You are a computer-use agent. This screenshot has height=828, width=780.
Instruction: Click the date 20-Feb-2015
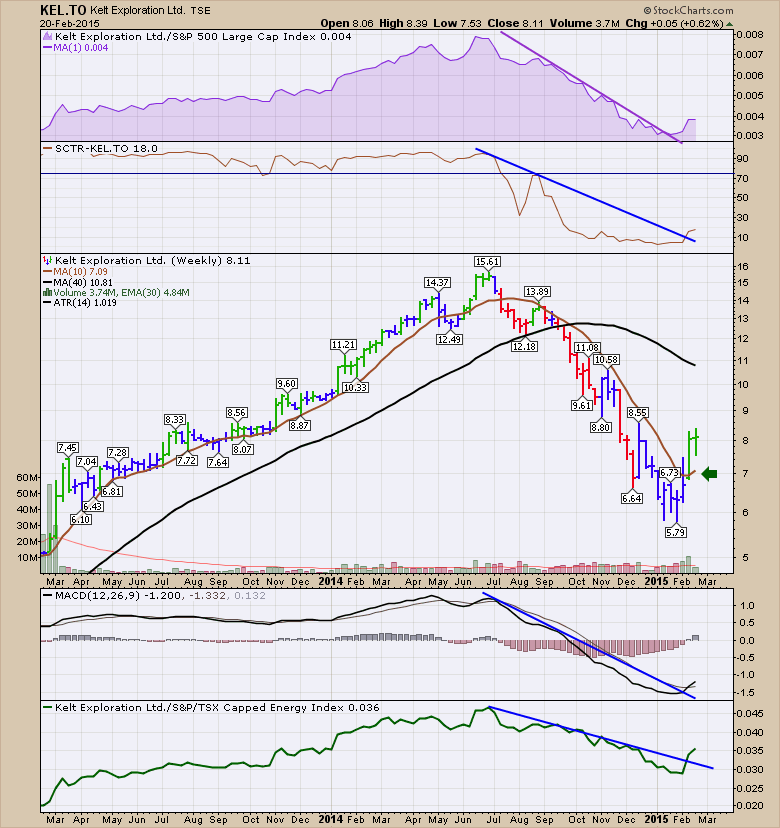[x=69, y=24]
